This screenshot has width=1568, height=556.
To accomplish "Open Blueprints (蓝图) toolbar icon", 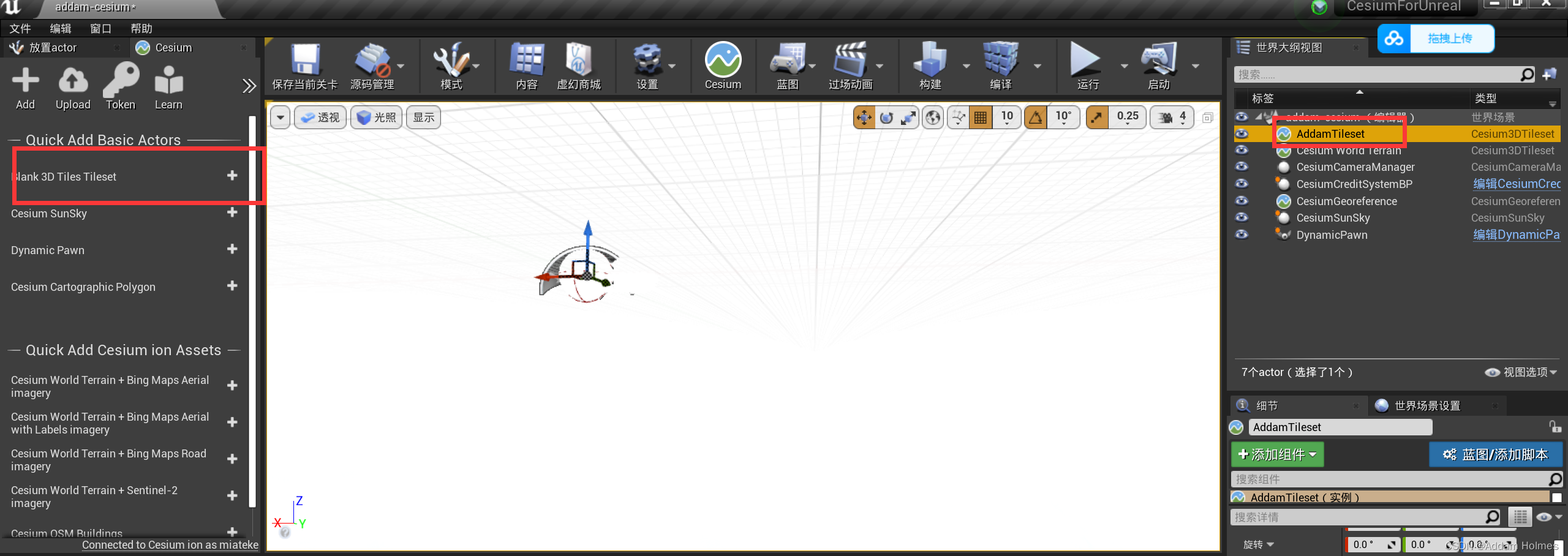I will click(788, 66).
